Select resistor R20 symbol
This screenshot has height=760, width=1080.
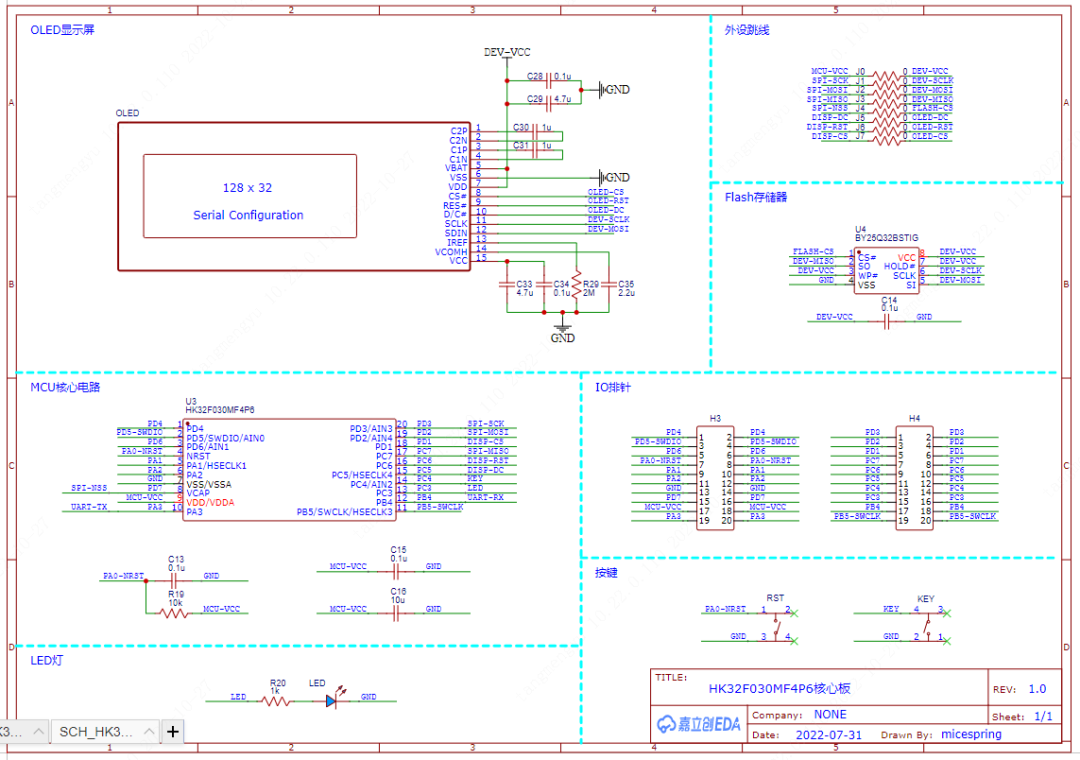tap(277, 701)
